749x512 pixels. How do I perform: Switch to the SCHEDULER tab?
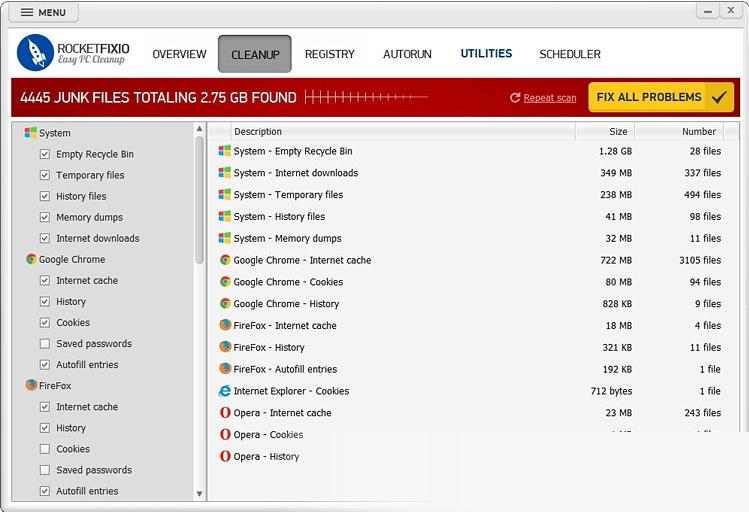click(570, 54)
